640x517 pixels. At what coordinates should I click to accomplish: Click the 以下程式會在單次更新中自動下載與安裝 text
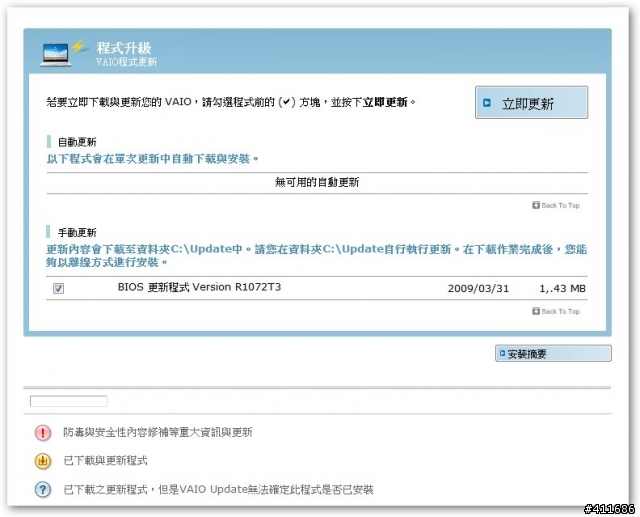(153, 159)
